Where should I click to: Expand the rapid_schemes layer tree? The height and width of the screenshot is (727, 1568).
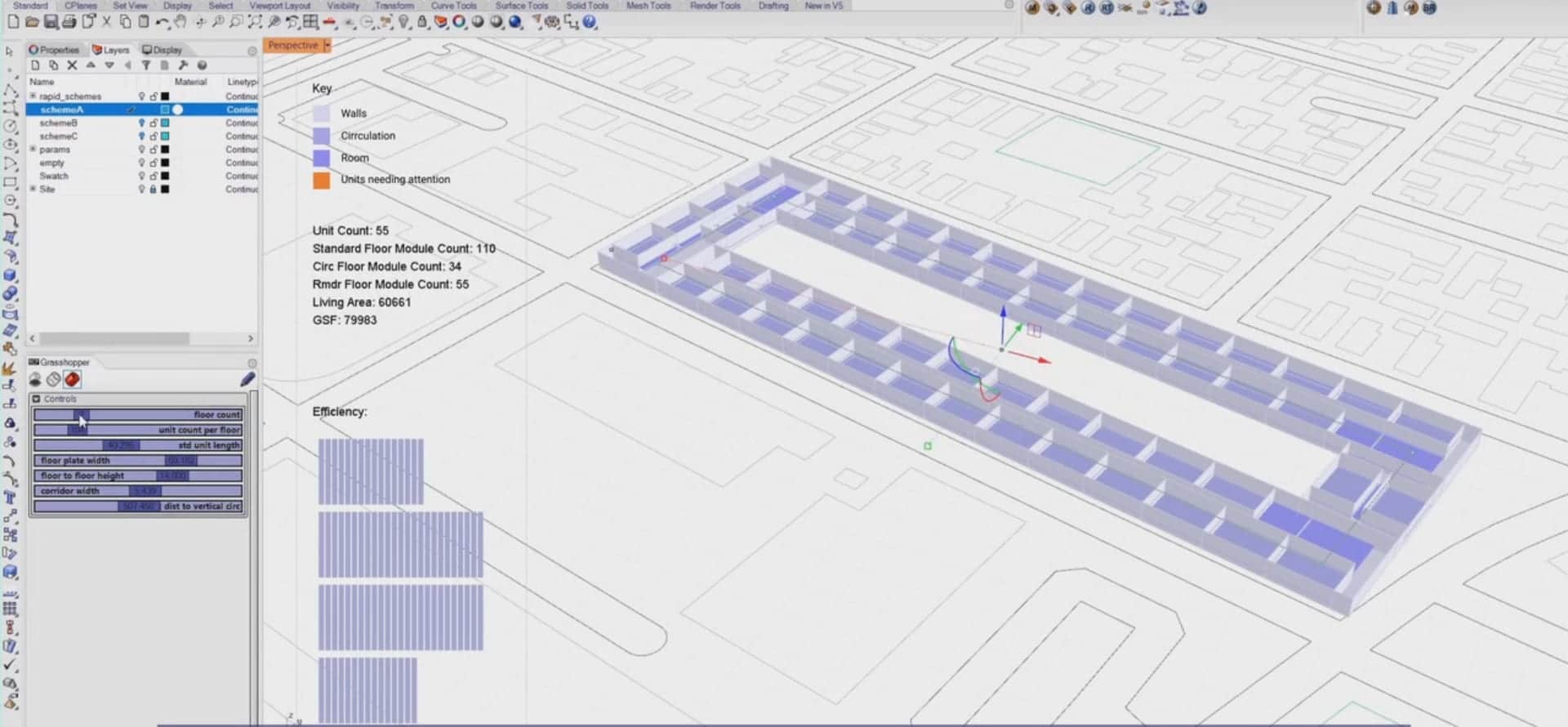[33, 96]
